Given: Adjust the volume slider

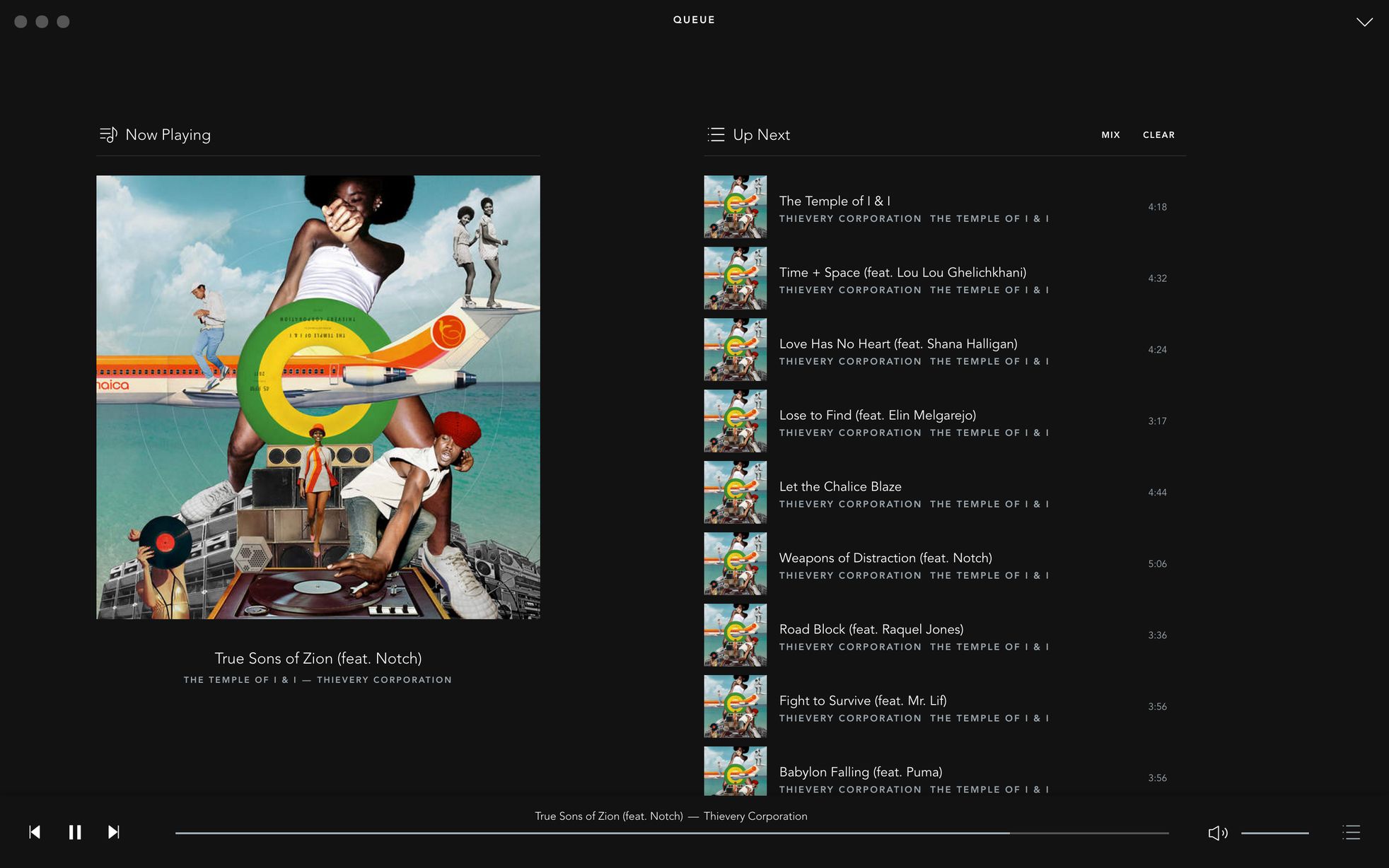Looking at the screenshot, I should [1274, 833].
